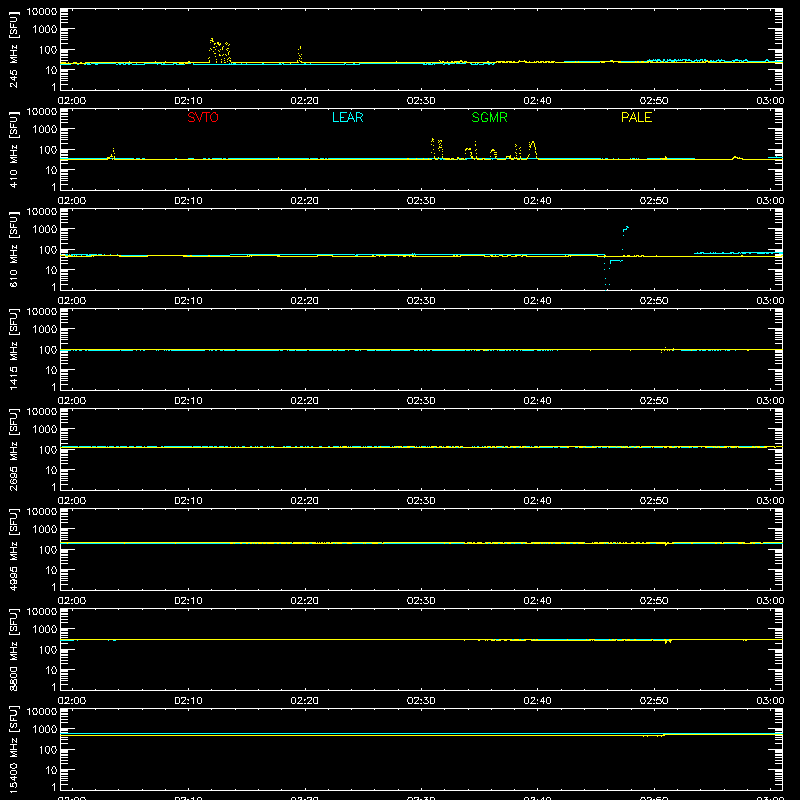Click the 02:40 tick under the 410 MHz plot

[537, 201]
